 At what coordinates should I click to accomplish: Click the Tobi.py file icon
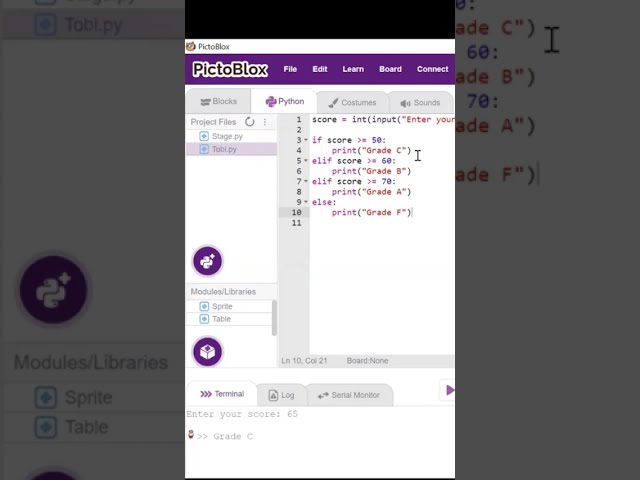point(204,149)
